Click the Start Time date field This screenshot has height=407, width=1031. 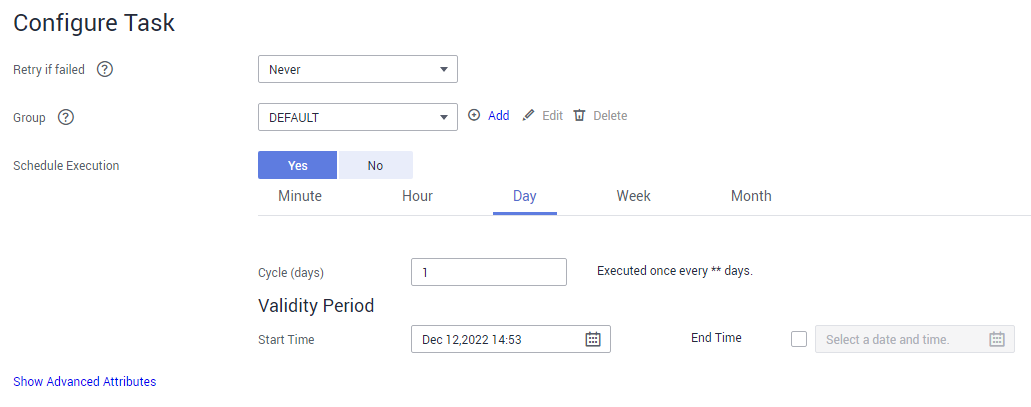(511, 339)
